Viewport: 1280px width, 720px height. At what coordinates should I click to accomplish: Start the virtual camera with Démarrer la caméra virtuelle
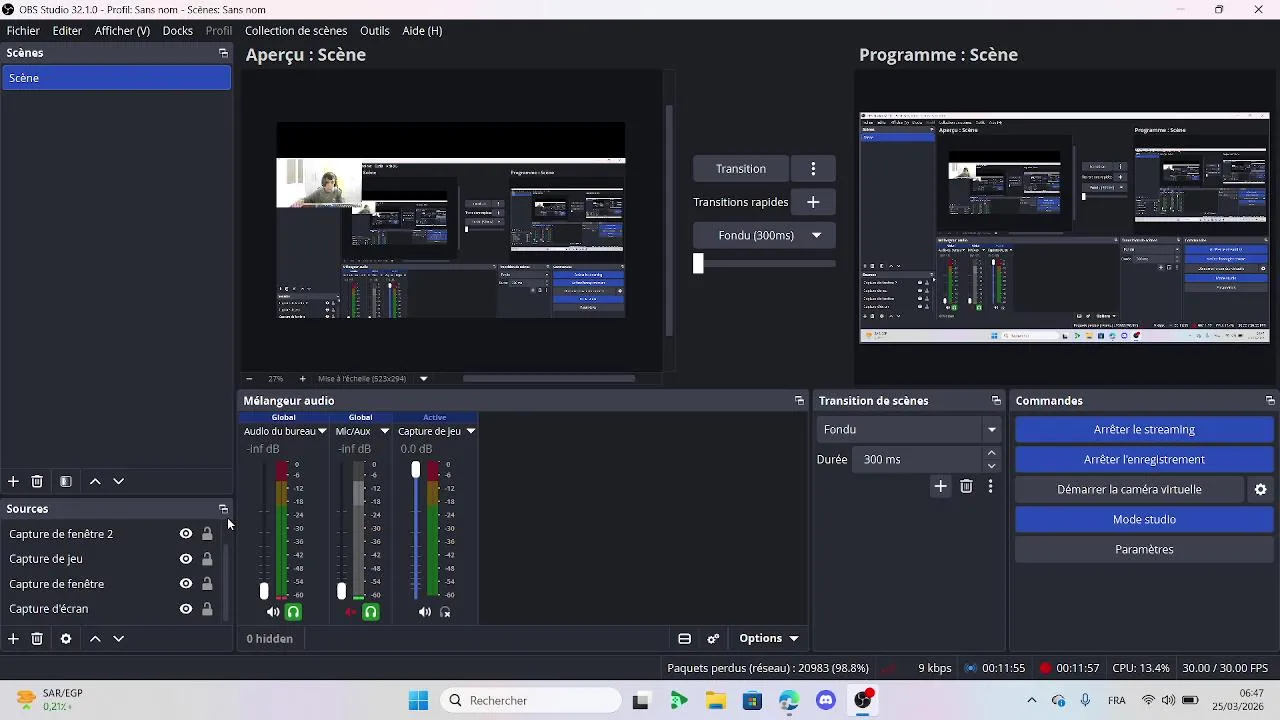pos(1129,490)
